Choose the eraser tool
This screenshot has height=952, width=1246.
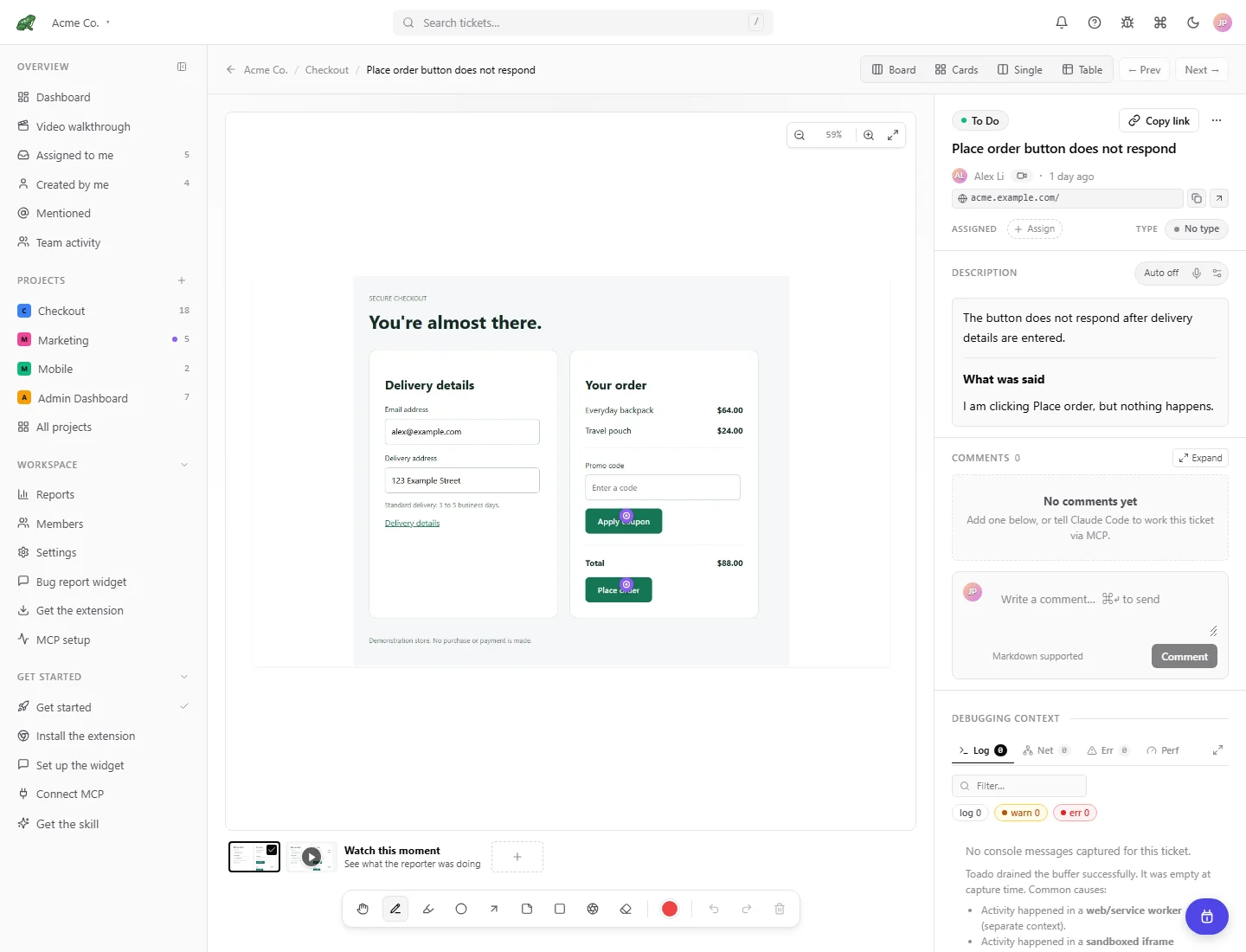(626, 909)
